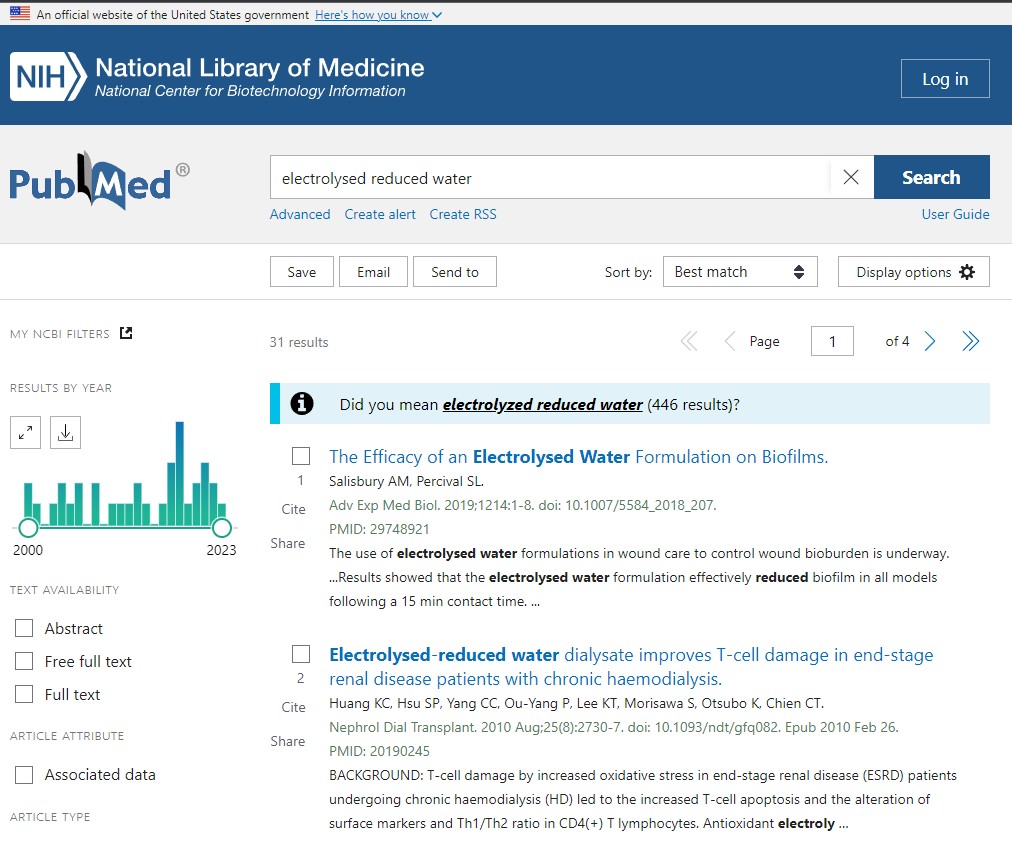Follow the electrolyzed reduced water suggestion
Screen dimensions: 1012x843
542,405
